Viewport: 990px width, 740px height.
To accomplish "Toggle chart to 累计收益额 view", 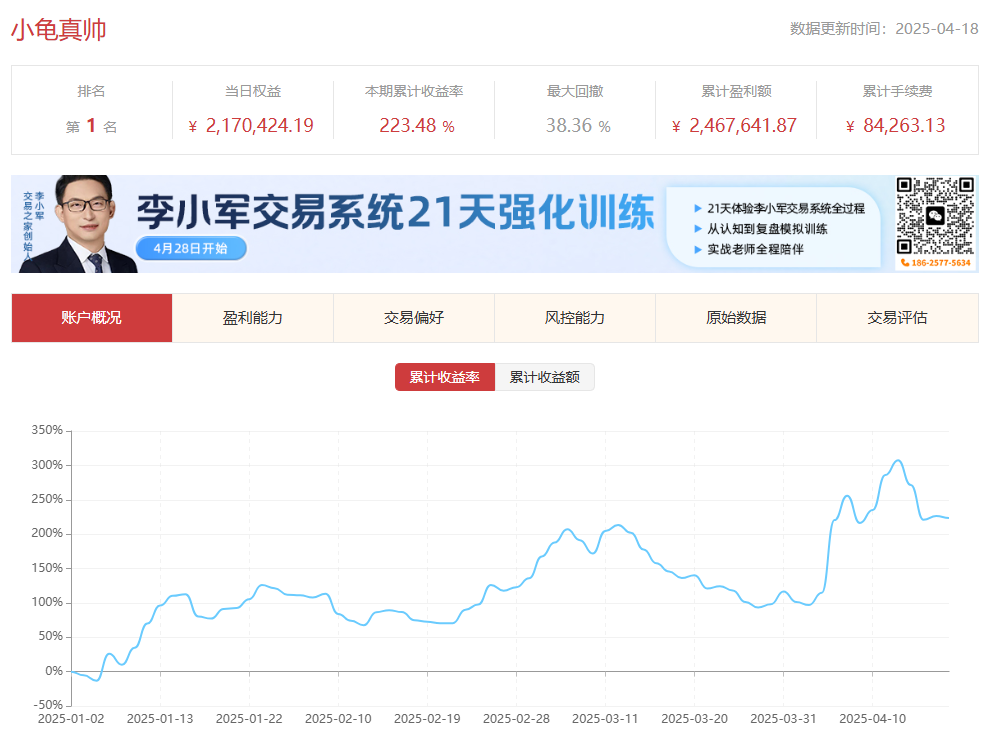I will [545, 377].
